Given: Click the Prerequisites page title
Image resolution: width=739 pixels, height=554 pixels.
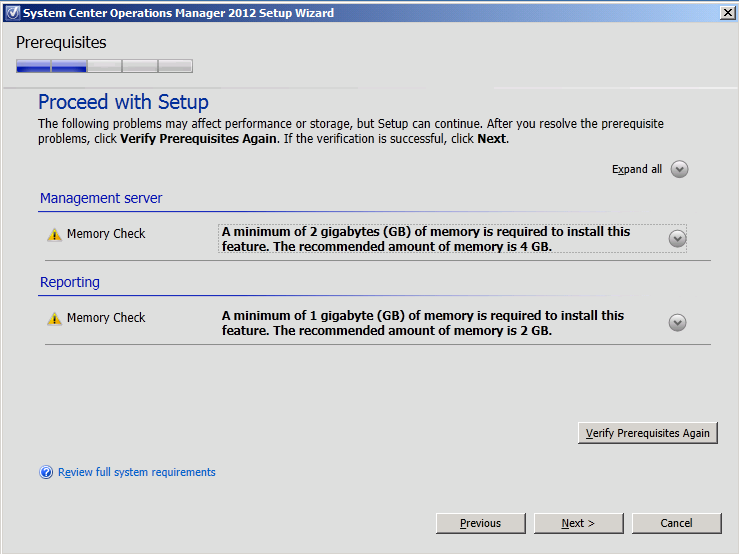Looking at the screenshot, I should (61, 42).
